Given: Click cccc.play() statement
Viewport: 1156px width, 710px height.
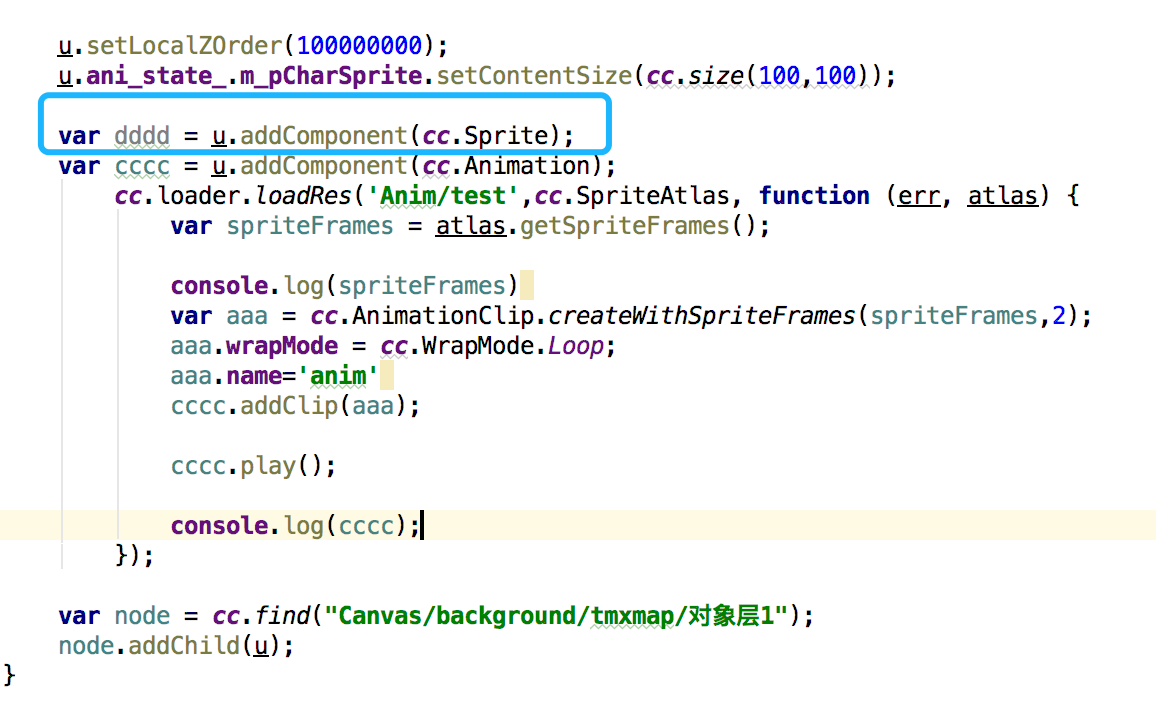Looking at the screenshot, I should click(253, 466).
